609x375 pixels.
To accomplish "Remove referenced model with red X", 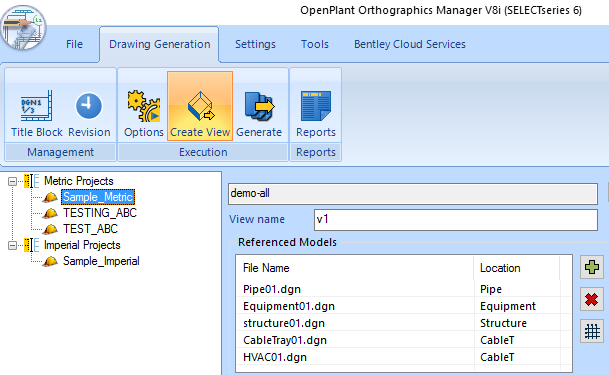I will coord(592,299).
